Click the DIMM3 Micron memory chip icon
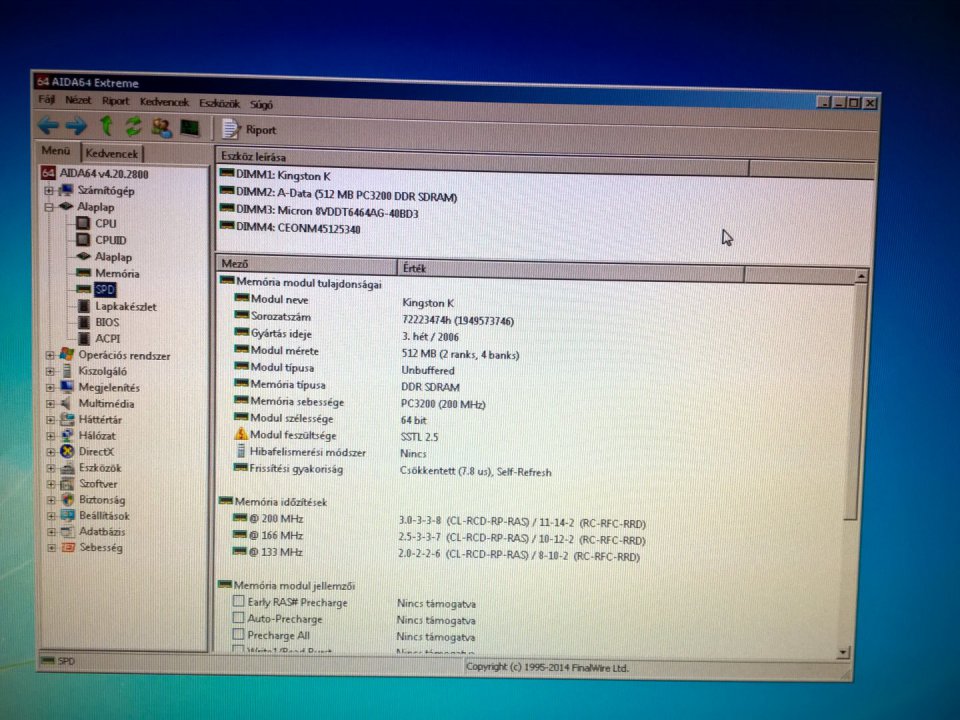This screenshot has width=960, height=720. [x=227, y=208]
